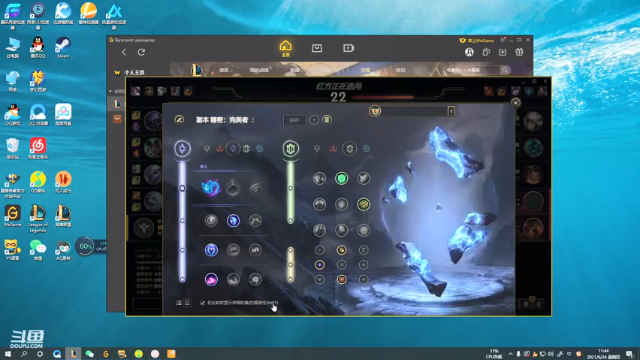640x360 pixels.
Task: Switch the rune layout to list view
Action: pos(179,302)
